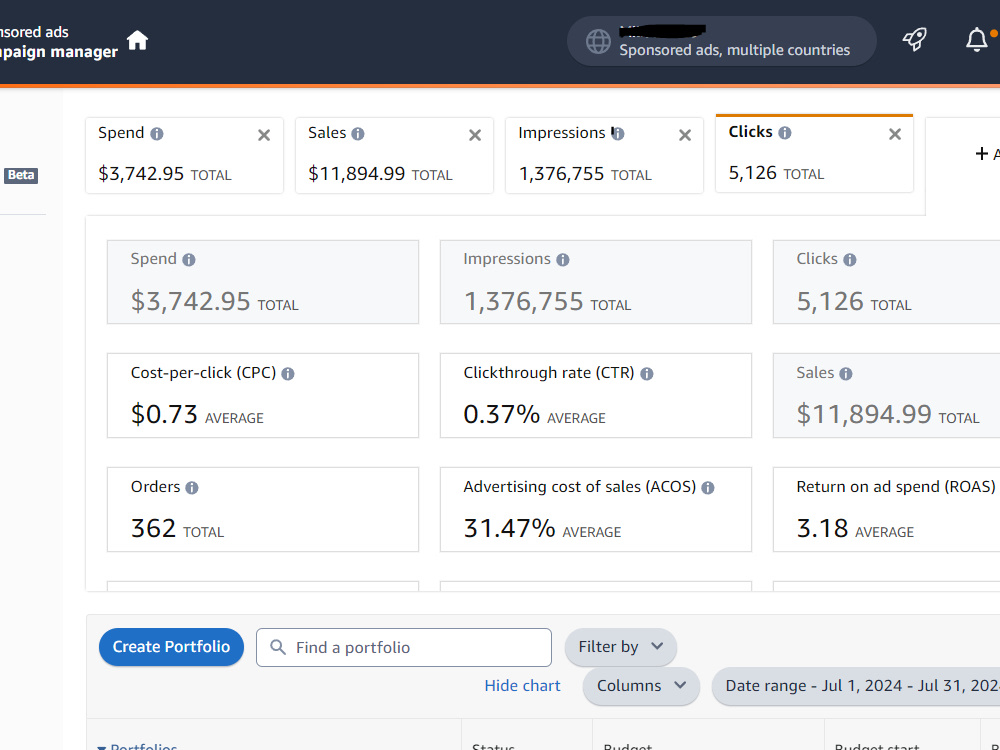
Task: Click the globe icon in account selector
Action: pyautogui.click(x=598, y=41)
